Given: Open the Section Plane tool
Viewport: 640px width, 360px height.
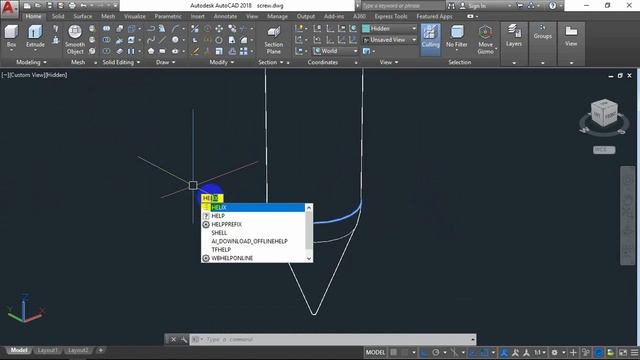Looking at the screenshot, I should click(x=273, y=40).
